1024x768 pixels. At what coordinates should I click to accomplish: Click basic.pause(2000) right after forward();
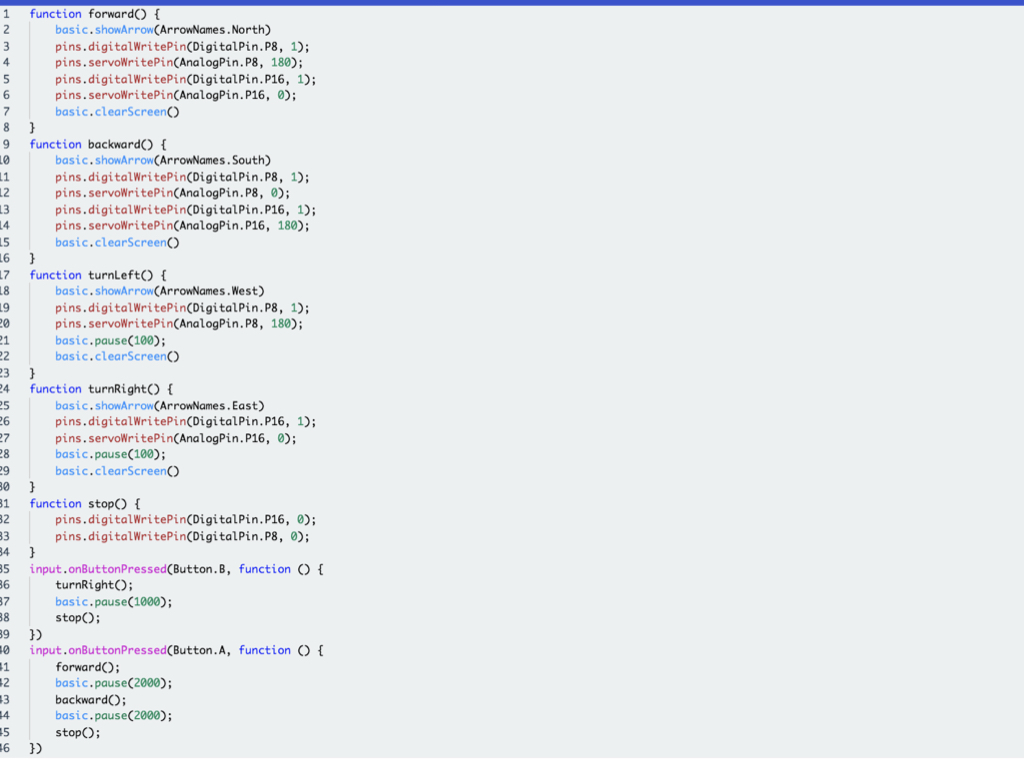111,683
